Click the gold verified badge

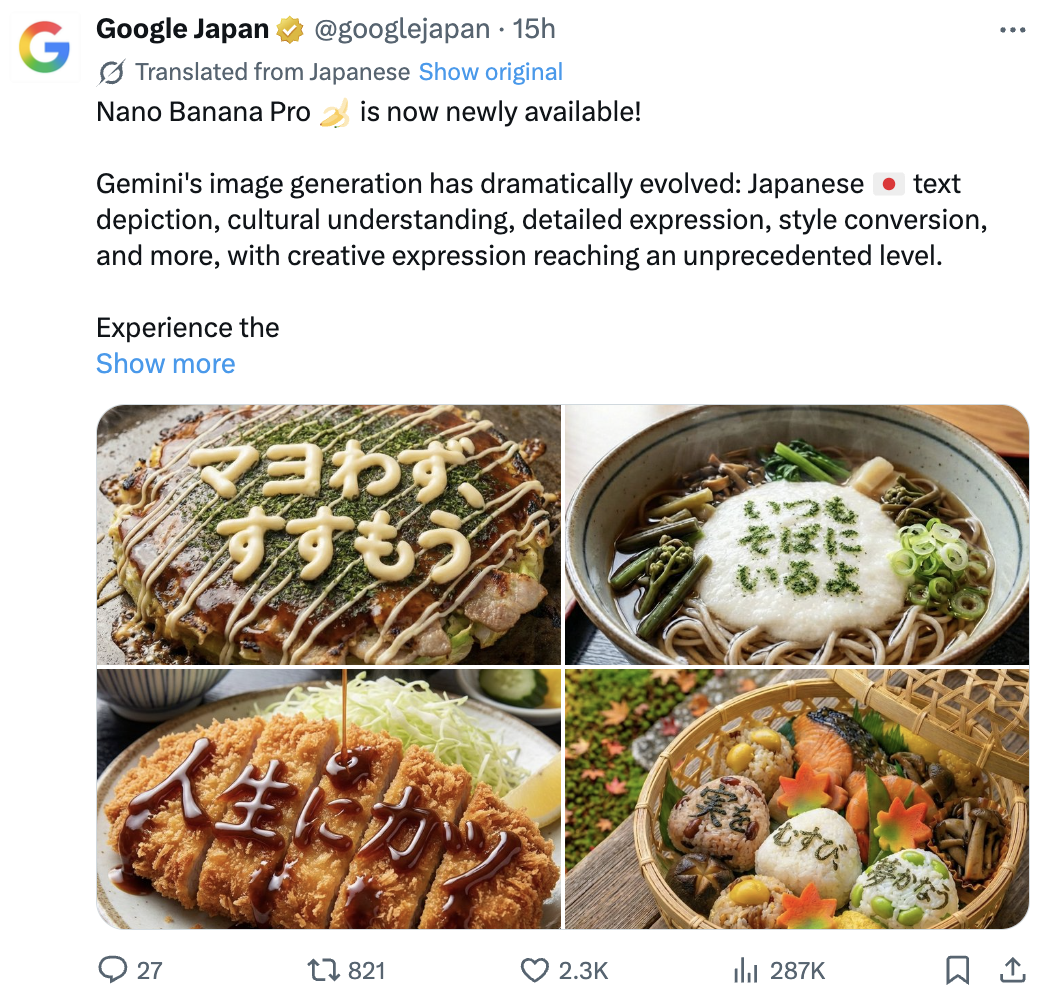coord(290,30)
